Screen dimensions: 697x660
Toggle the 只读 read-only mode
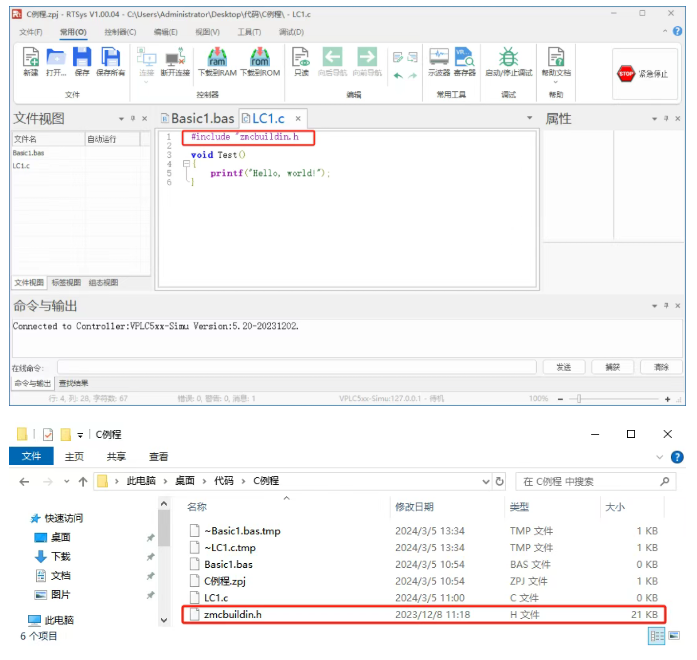pyautogui.click(x=301, y=60)
